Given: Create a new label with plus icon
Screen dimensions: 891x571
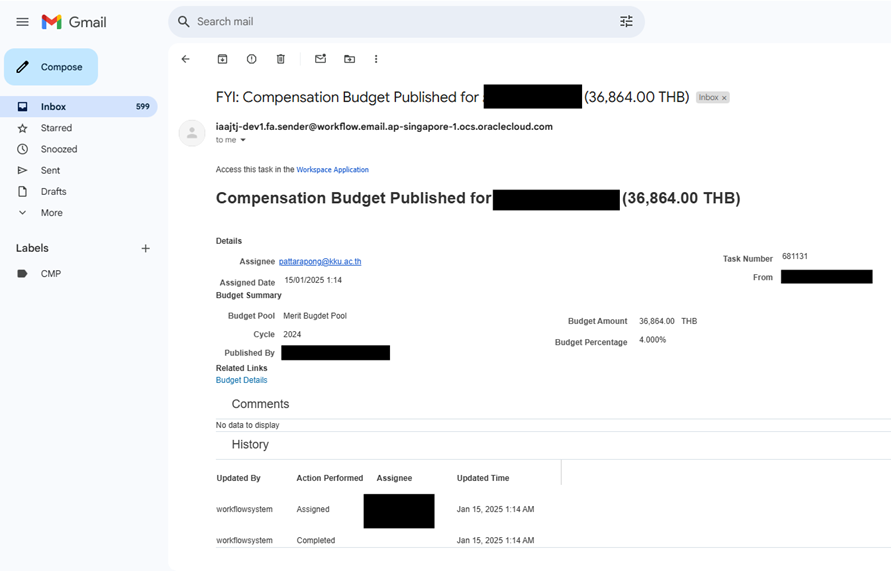Looking at the screenshot, I should click(145, 248).
